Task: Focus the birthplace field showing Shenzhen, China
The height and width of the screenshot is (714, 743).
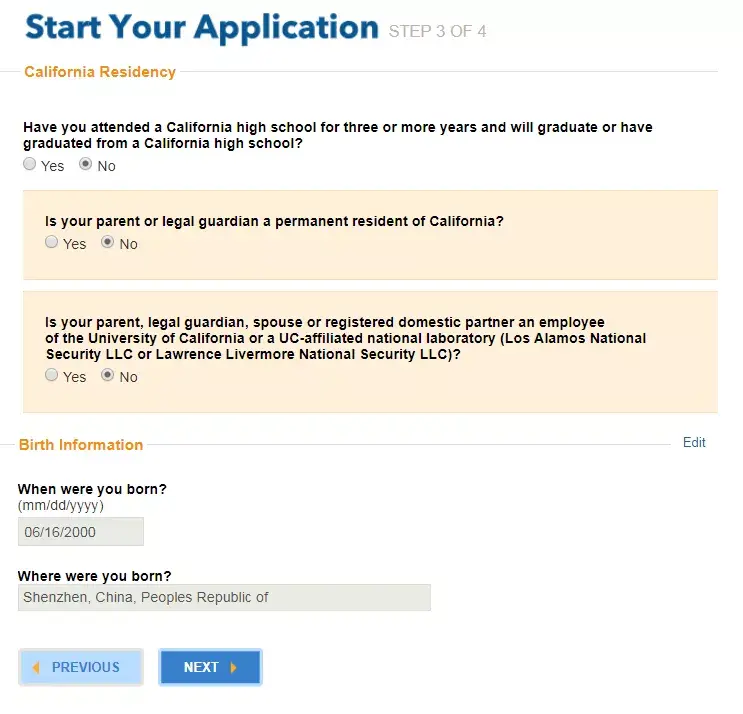Action: (x=224, y=598)
